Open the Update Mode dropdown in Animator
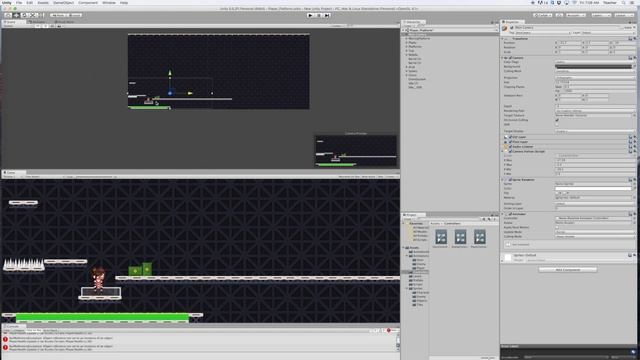 coord(595,232)
